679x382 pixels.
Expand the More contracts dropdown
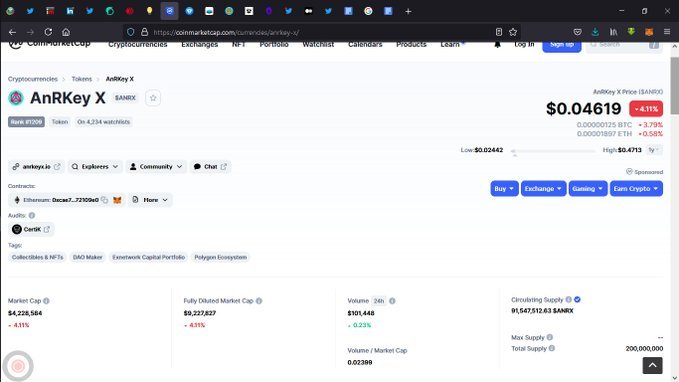click(150, 200)
